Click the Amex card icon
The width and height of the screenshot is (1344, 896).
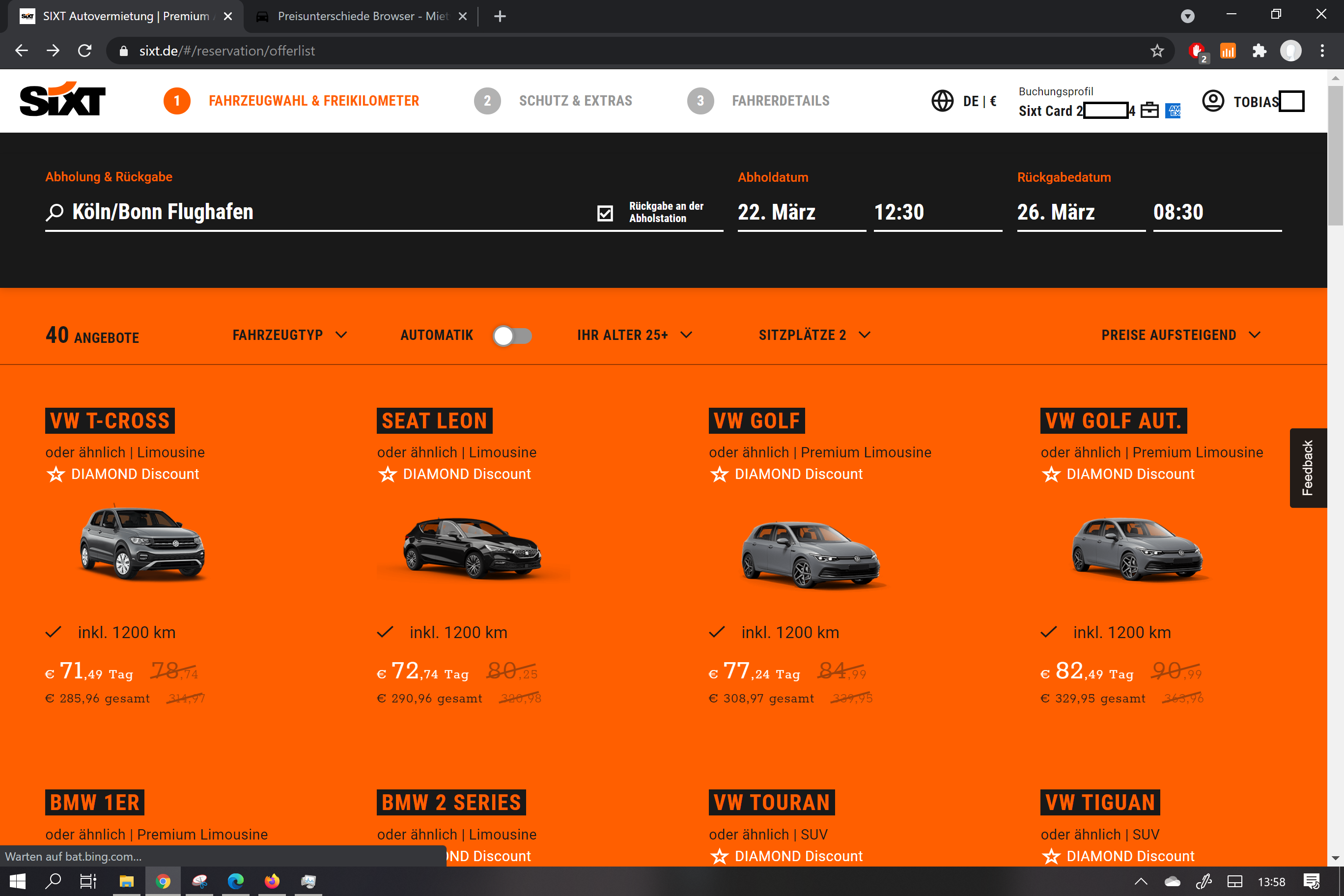tap(1173, 111)
